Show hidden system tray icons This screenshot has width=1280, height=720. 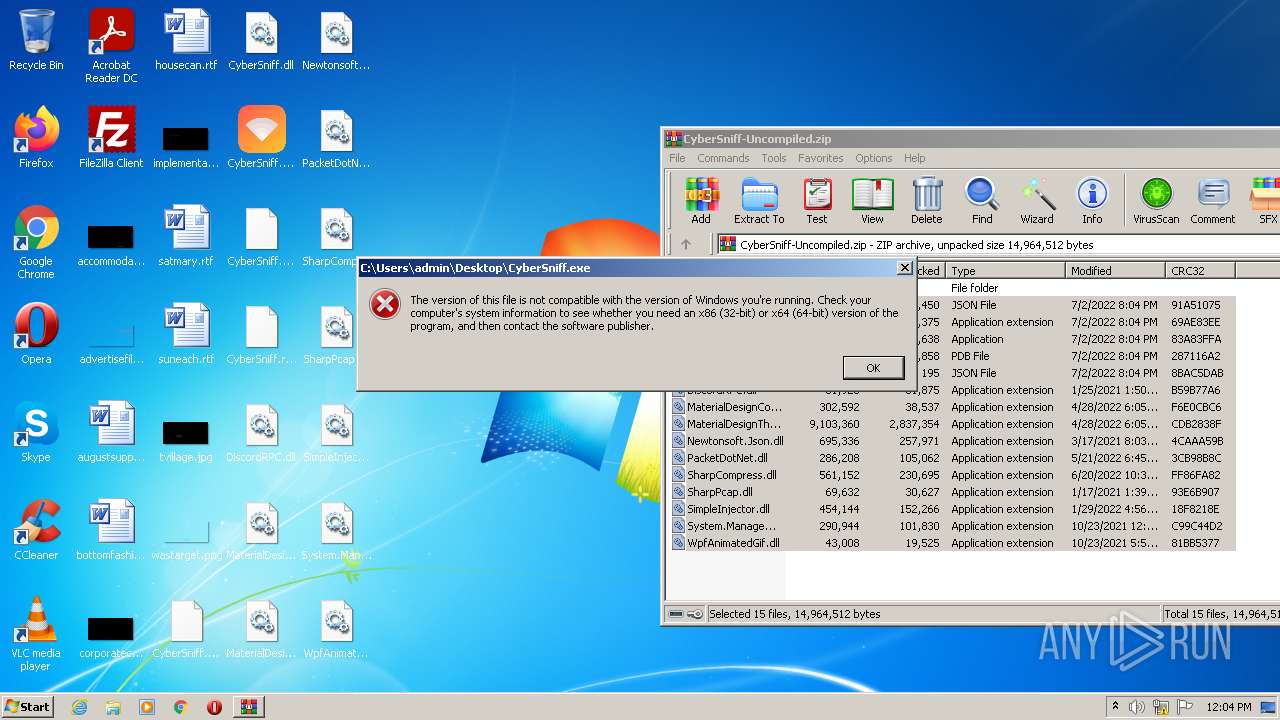pos(1115,707)
